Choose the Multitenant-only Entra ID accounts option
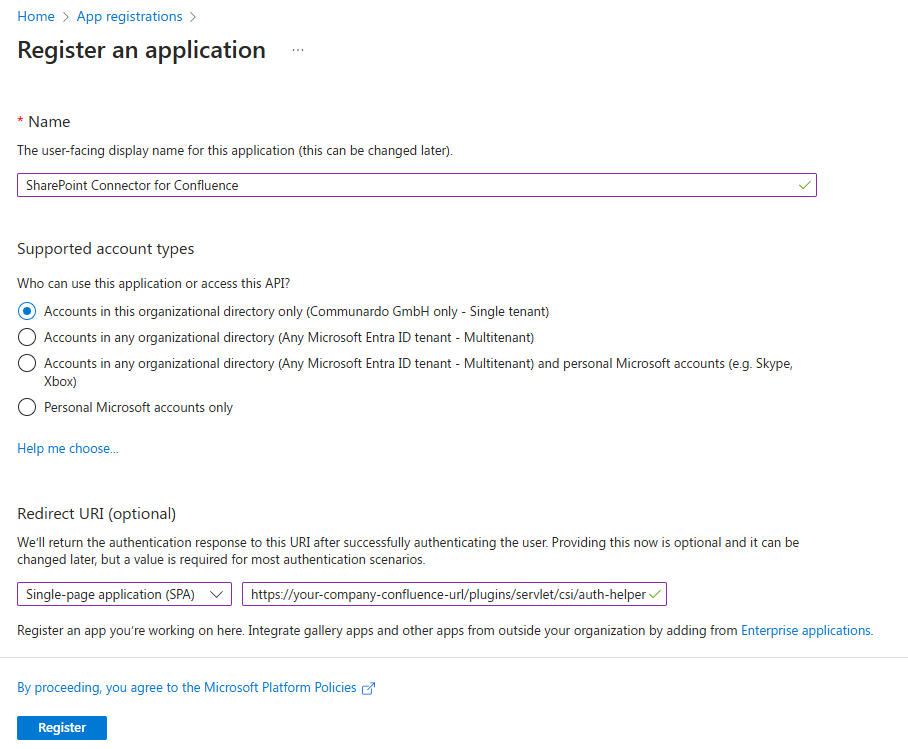 tap(28, 337)
